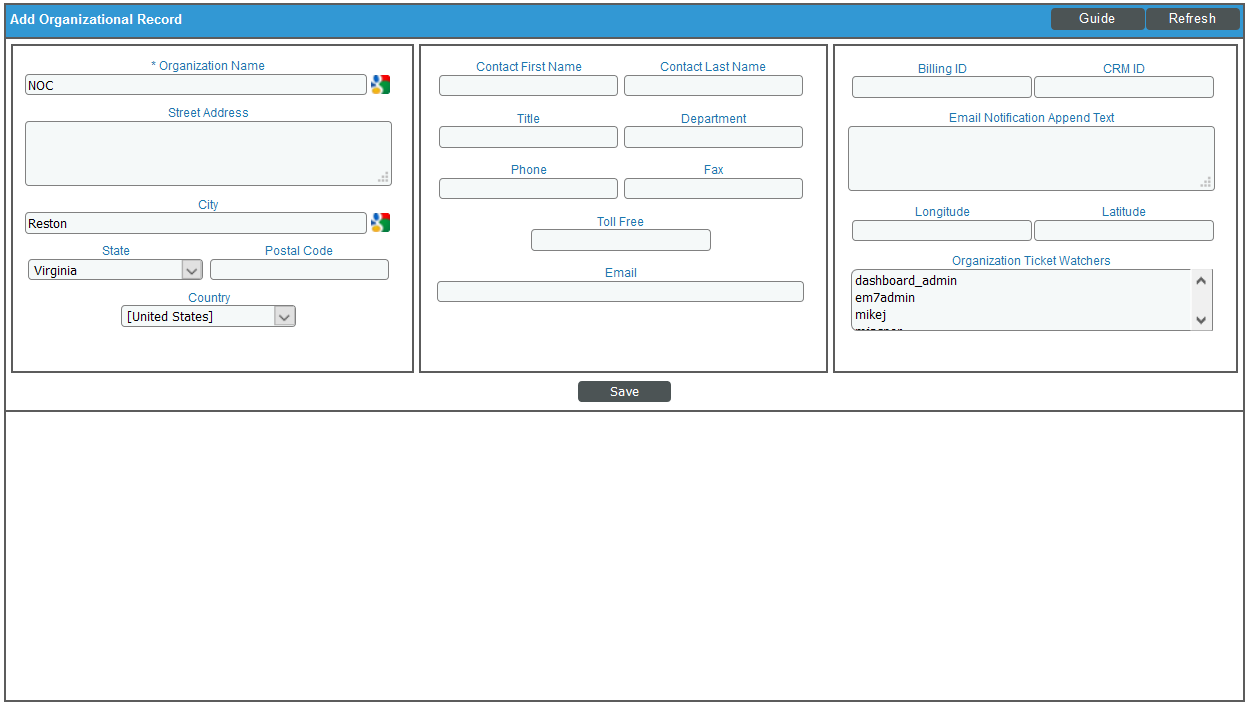Click the Contact First Name field

click(528, 86)
